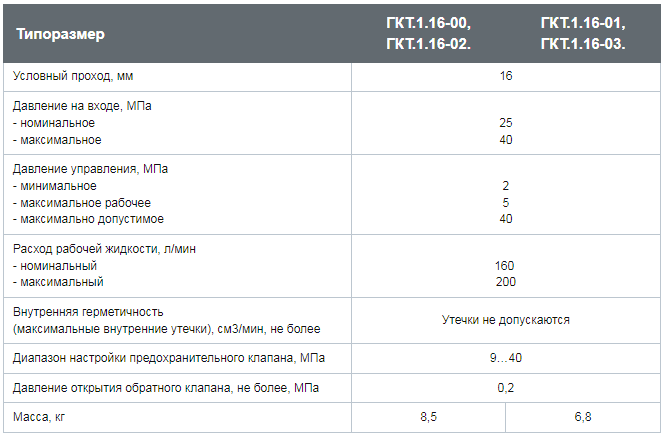The image size is (669, 442).
Task: Select the ГКТ.1.16-00, ГКТ.1.16-02 column header
Action: tap(428, 33)
